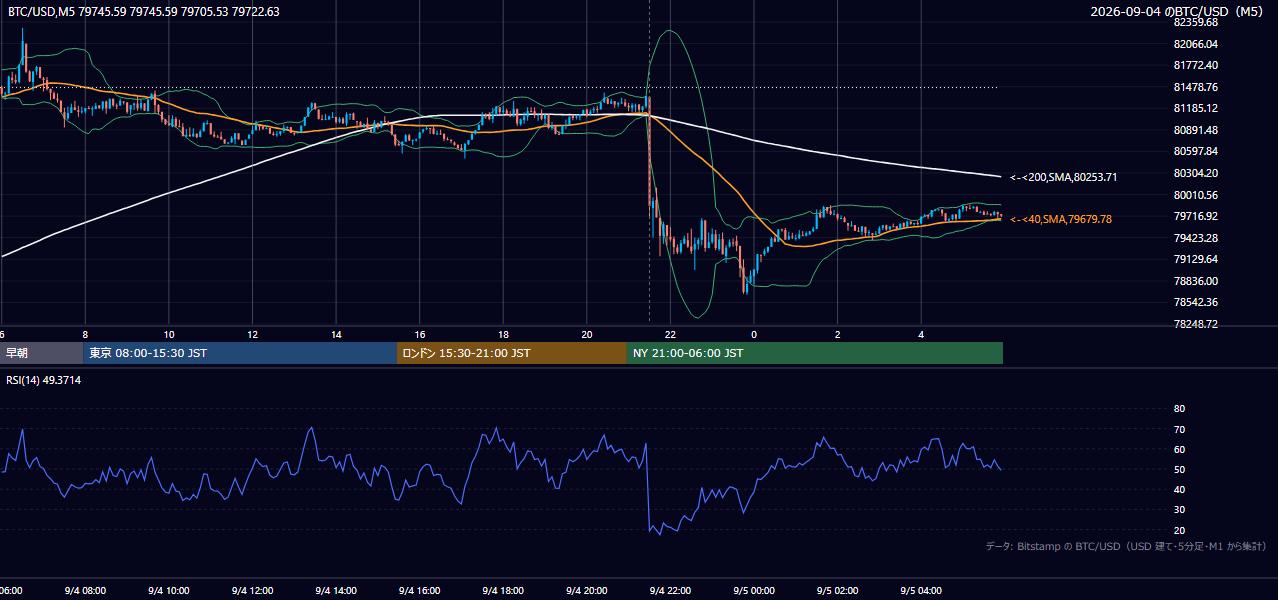
Task: Click hour tick 8 under price chart
Action: (85, 334)
